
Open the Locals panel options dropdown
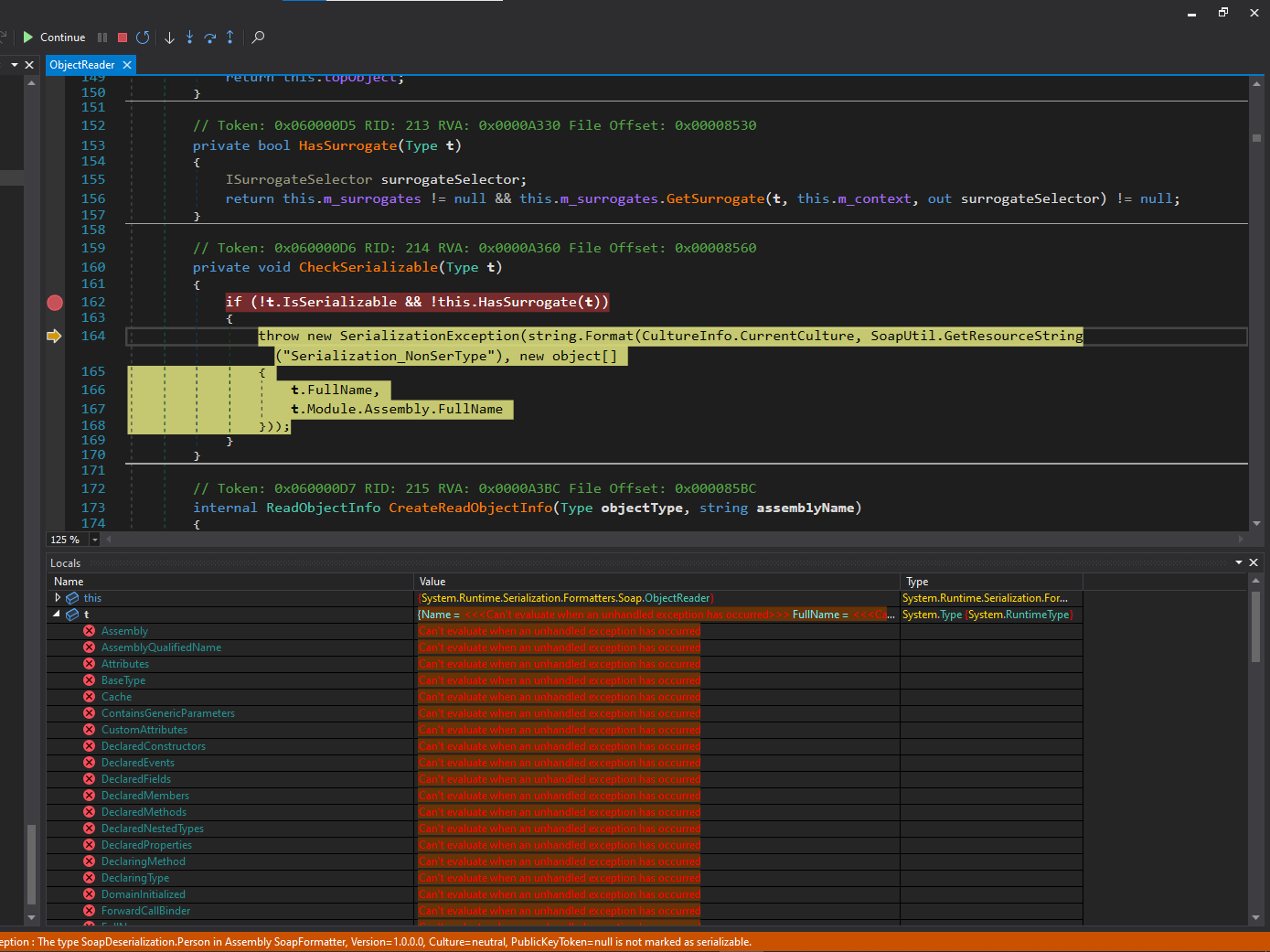click(x=1239, y=562)
